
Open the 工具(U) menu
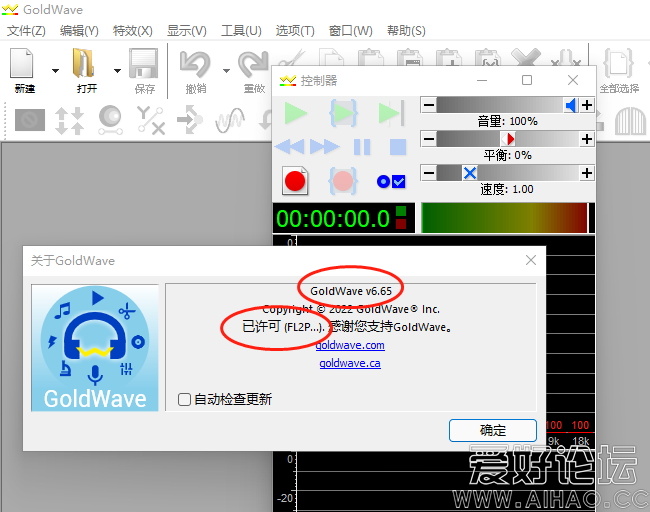241,31
